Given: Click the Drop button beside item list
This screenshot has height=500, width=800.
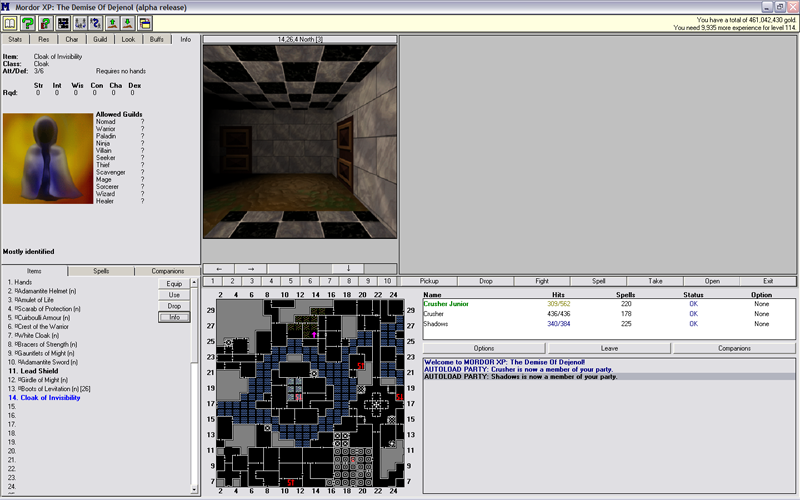Looking at the screenshot, I should (x=174, y=306).
